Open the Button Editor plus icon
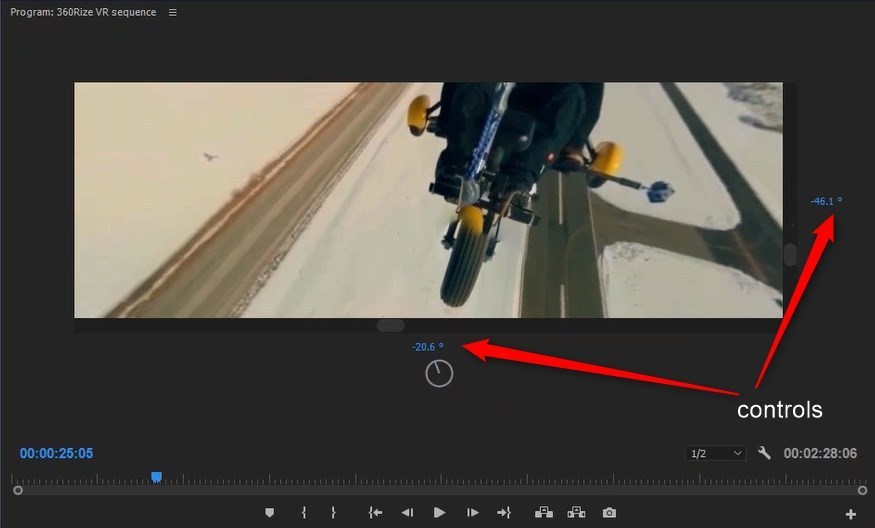Viewport: 875px width, 528px height. pyautogui.click(x=850, y=514)
